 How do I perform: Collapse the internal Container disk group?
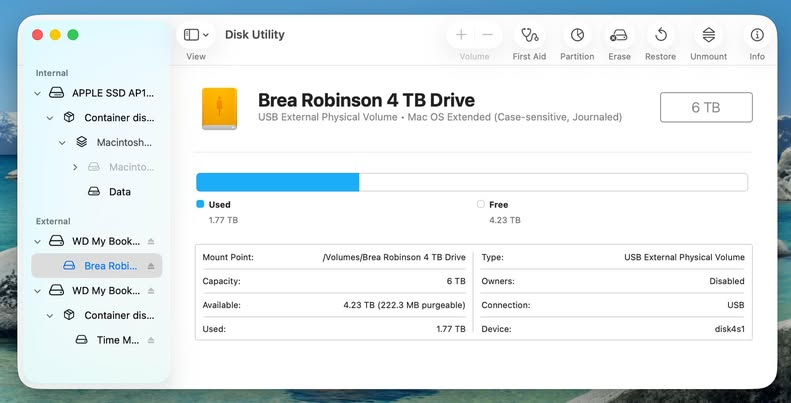(x=50, y=118)
